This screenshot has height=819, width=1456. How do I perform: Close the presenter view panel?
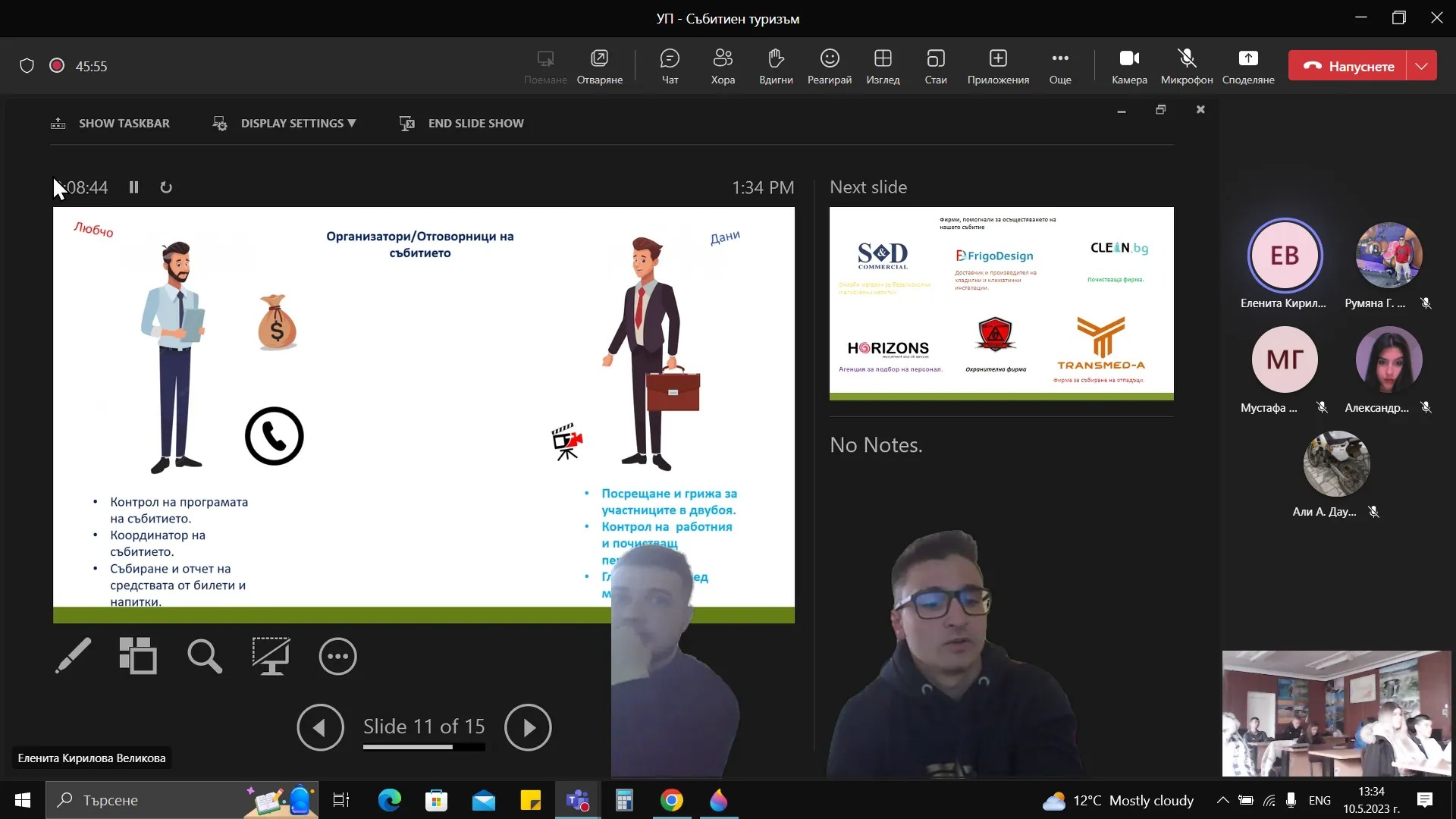coord(1200,110)
